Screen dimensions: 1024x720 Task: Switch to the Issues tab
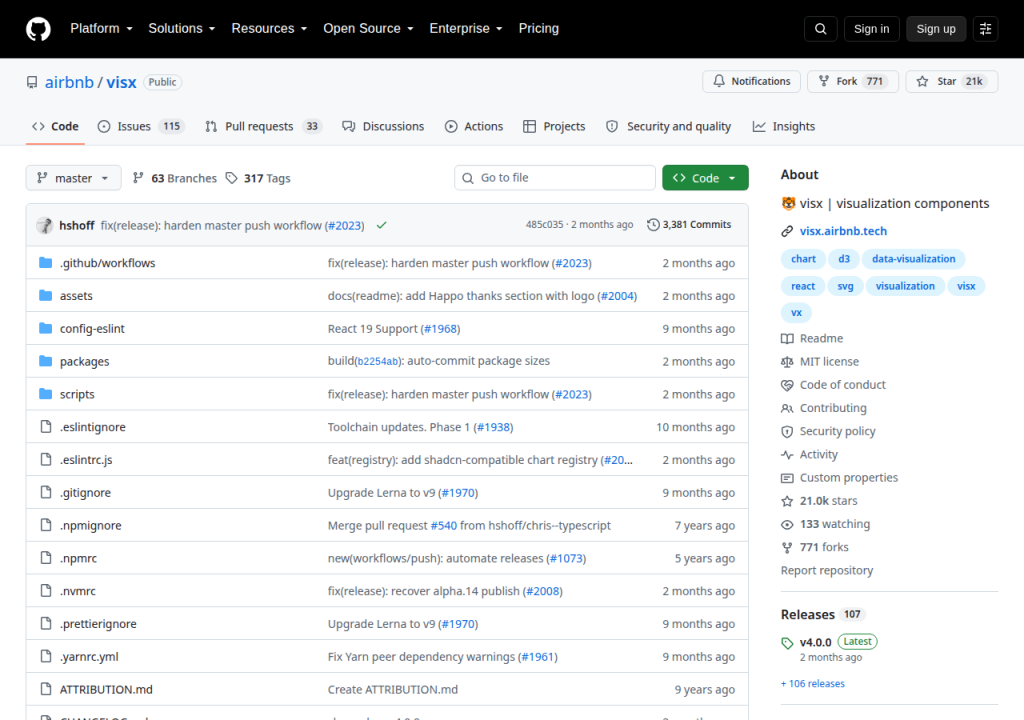pyautogui.click(x=140, y=126)
